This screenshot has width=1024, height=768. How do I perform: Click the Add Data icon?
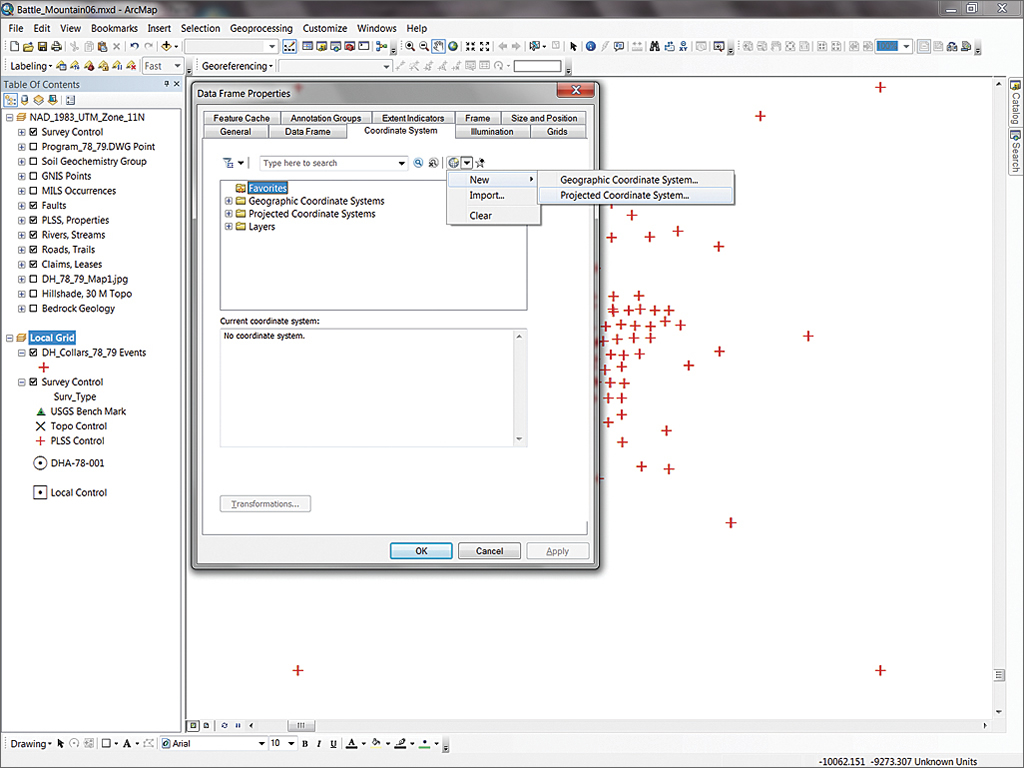tap(167, 46)
